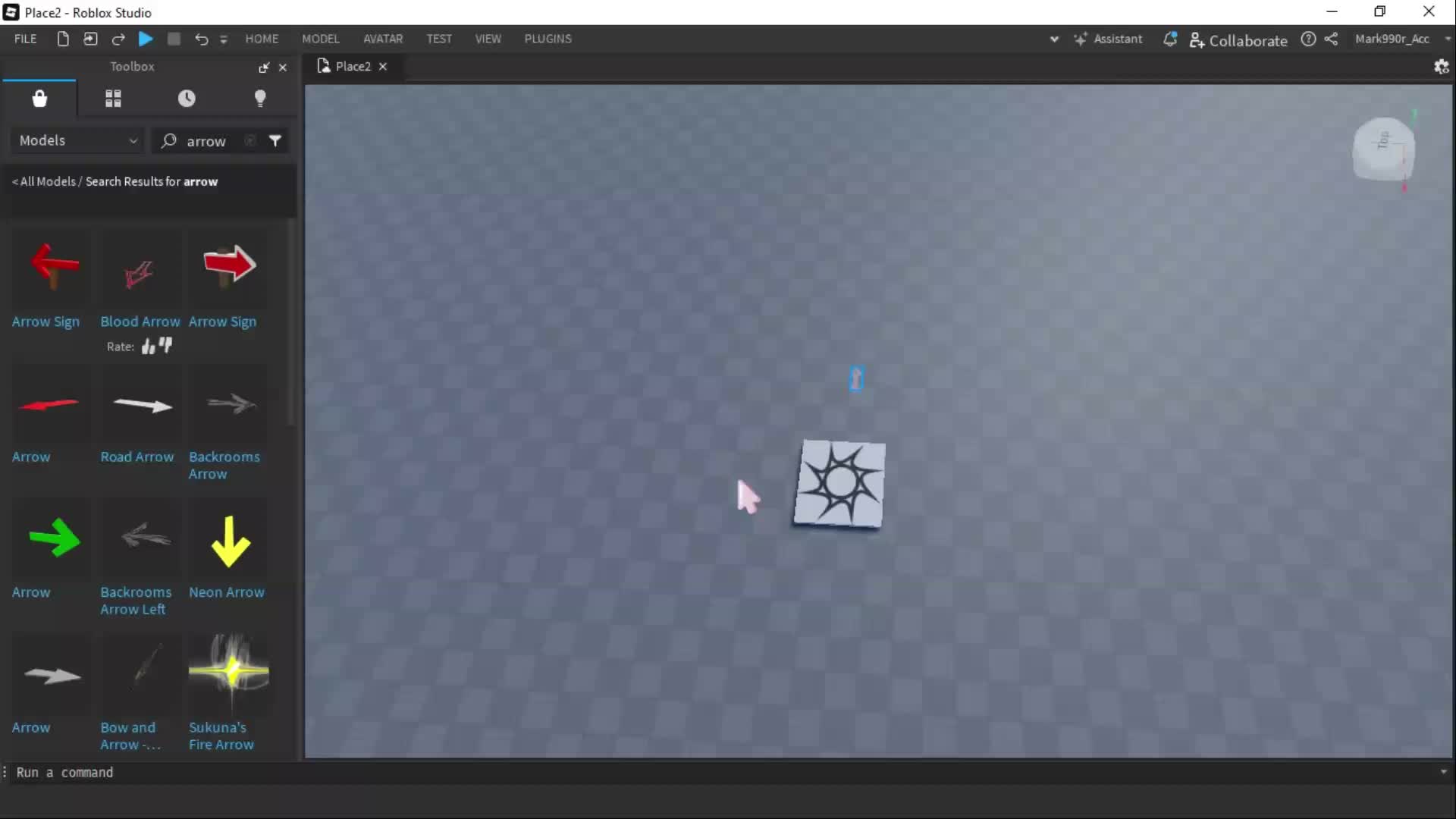The width and height of the screenshot is (1456, 819).
Task: Select the Toolbox Recent clock tab
Action: (187, 99)
